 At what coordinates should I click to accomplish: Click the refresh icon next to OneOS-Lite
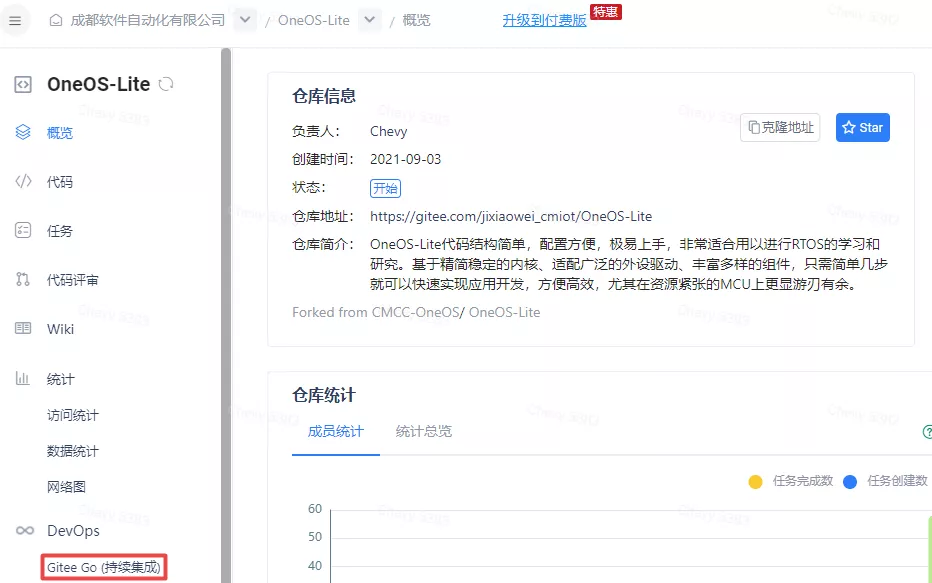166,84
